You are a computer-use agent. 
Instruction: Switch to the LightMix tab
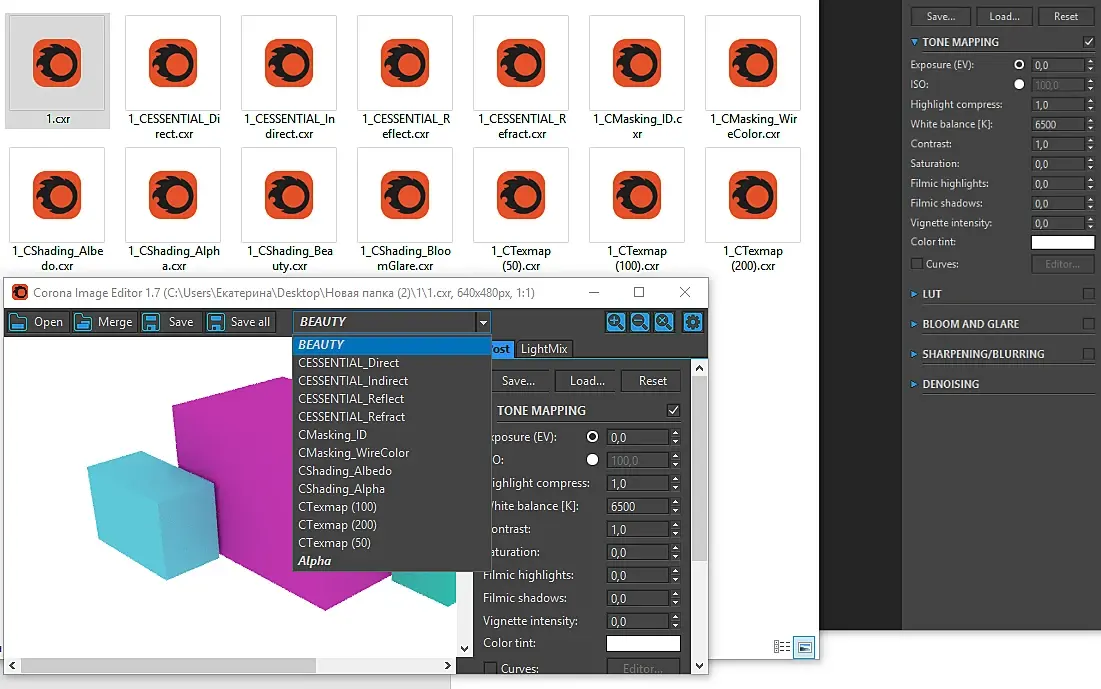[543, 348]
